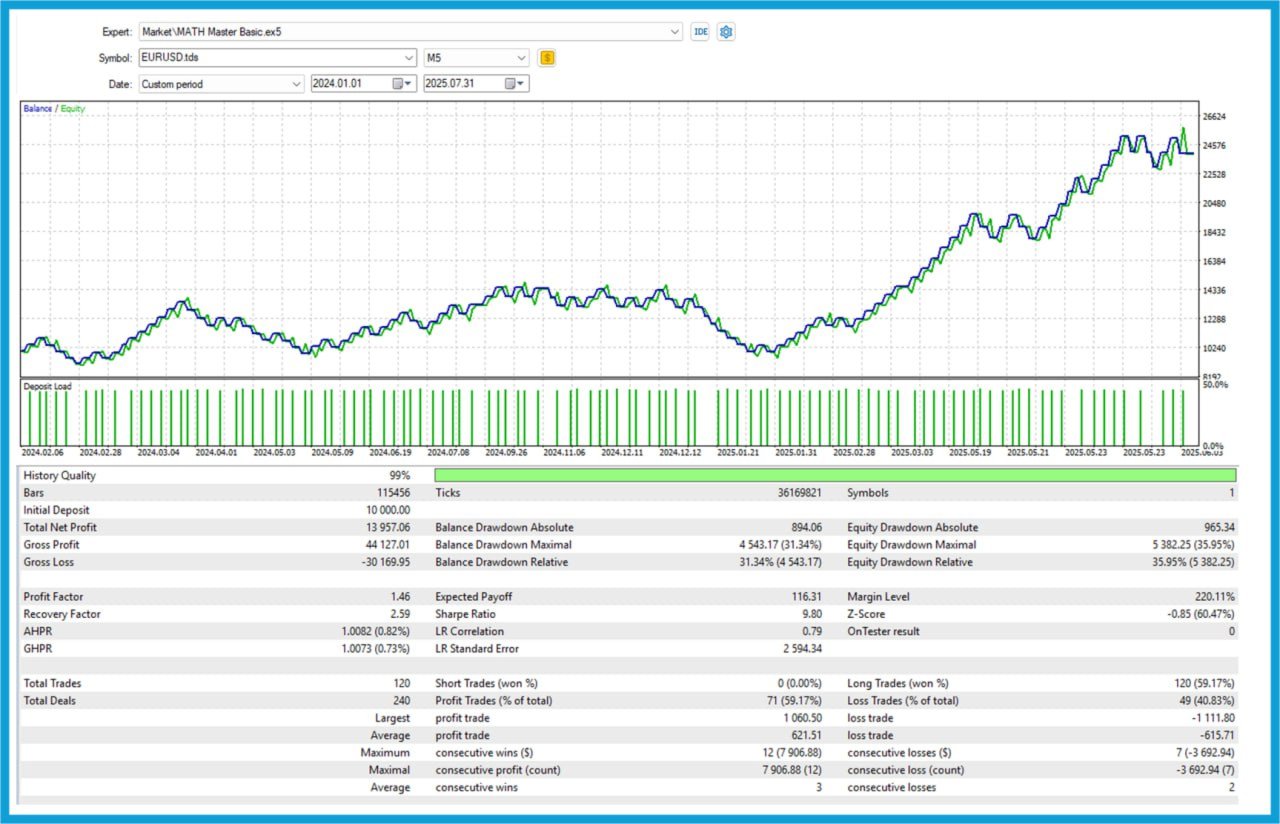Select the Total Trades row

tap(49, 683)
